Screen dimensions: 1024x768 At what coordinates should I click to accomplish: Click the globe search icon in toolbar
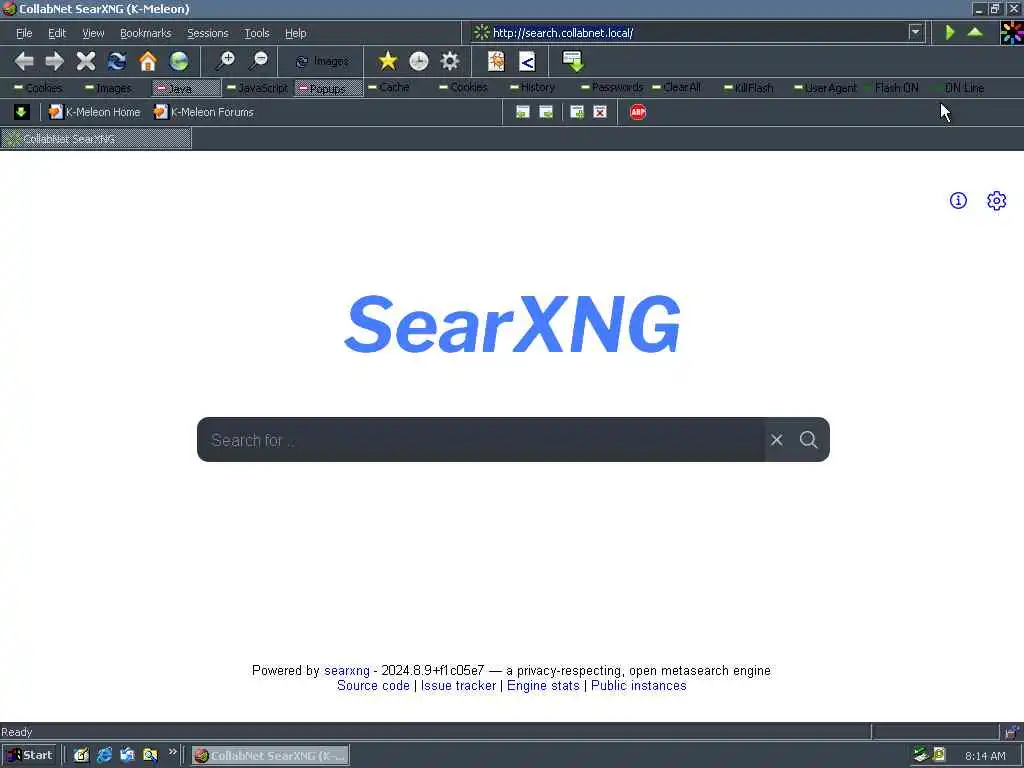pyautogui.click(x=178, y=61)
